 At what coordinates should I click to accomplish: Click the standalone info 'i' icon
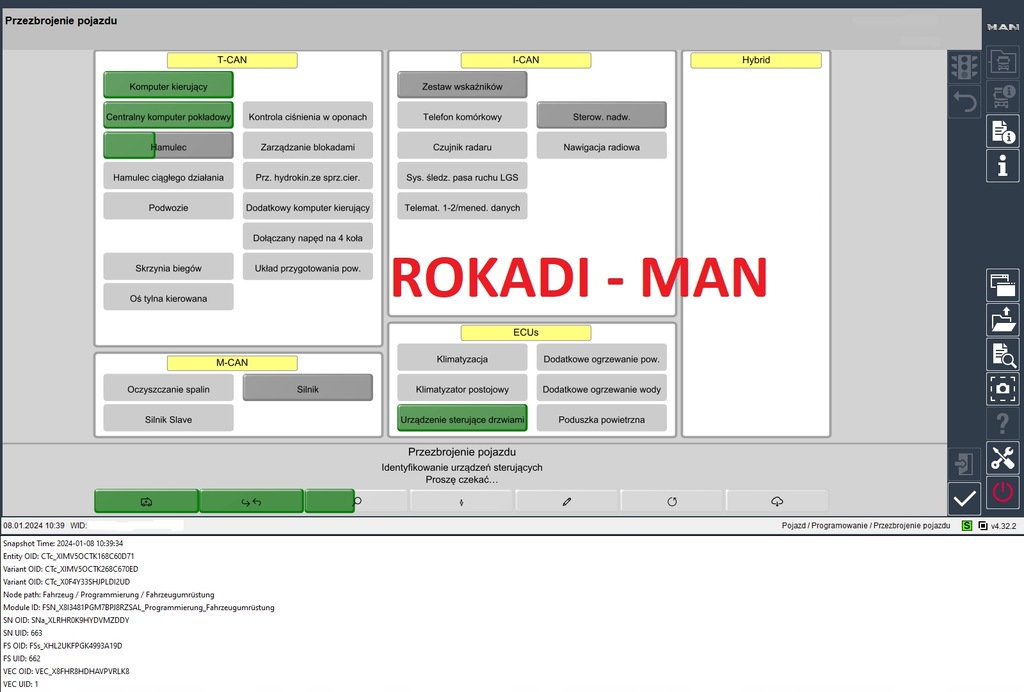pyautogui.click(x=1002, y=166)
